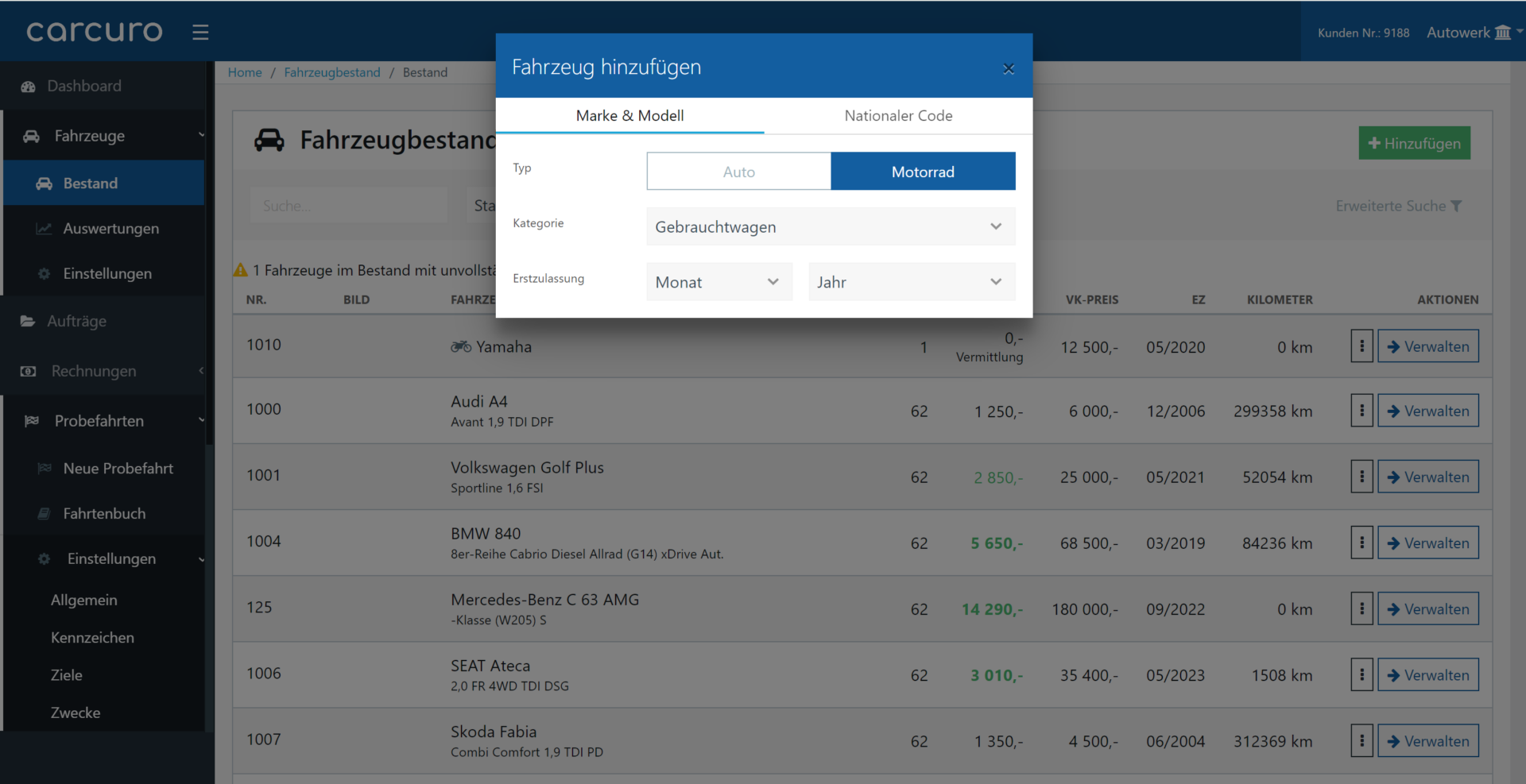The height and width of the screenshot is (784, 1526).
Task: Open three-dot menu for BMW 840 row
Action: click(x=1362, y=543)
